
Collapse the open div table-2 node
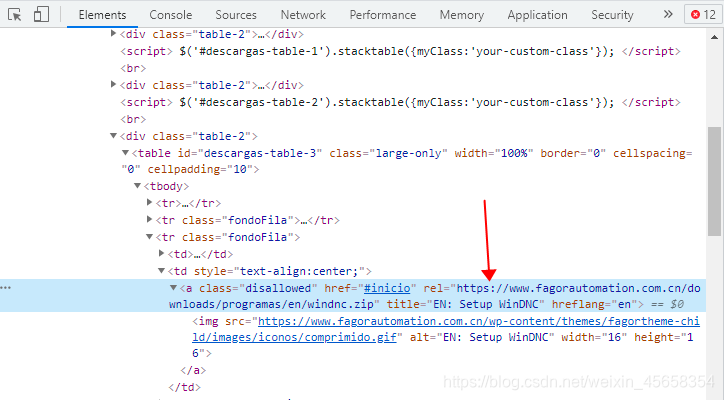[x=113, y=136]
